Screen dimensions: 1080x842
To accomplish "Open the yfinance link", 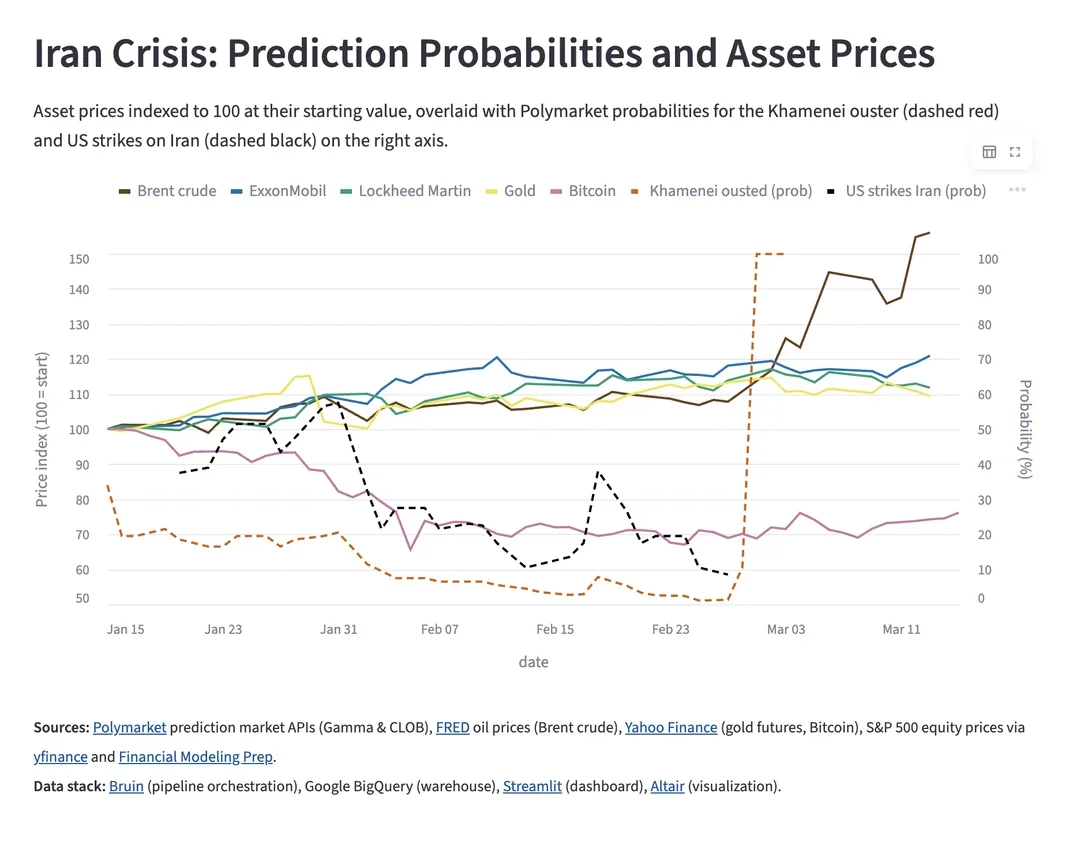I will [x=60, y=757].
